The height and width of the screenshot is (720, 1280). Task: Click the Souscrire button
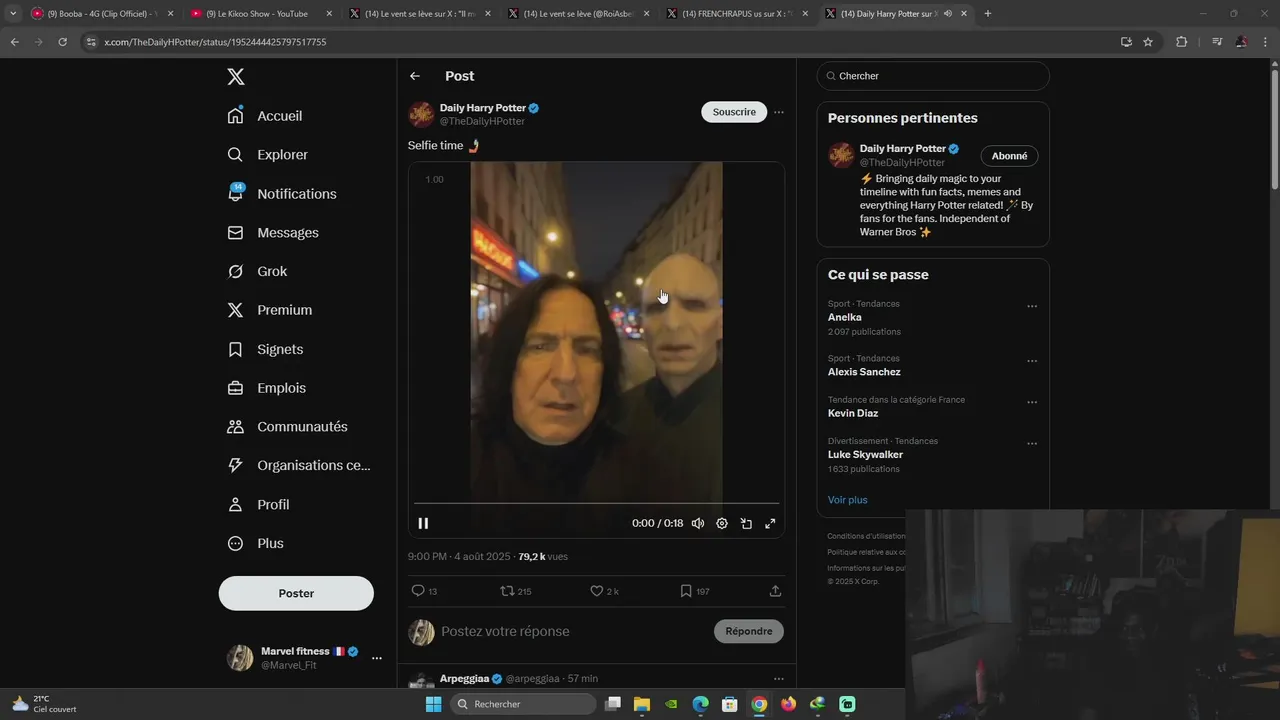[734, 112]
